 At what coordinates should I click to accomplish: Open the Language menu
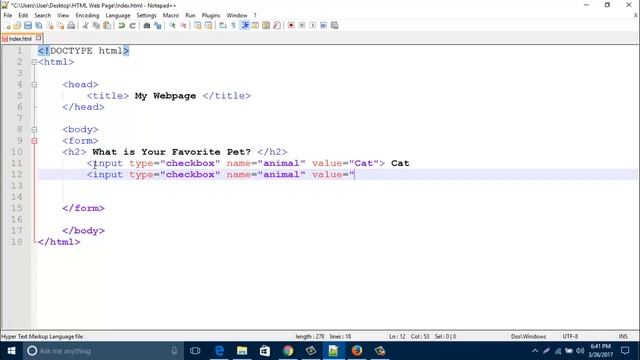coord(118,15)
